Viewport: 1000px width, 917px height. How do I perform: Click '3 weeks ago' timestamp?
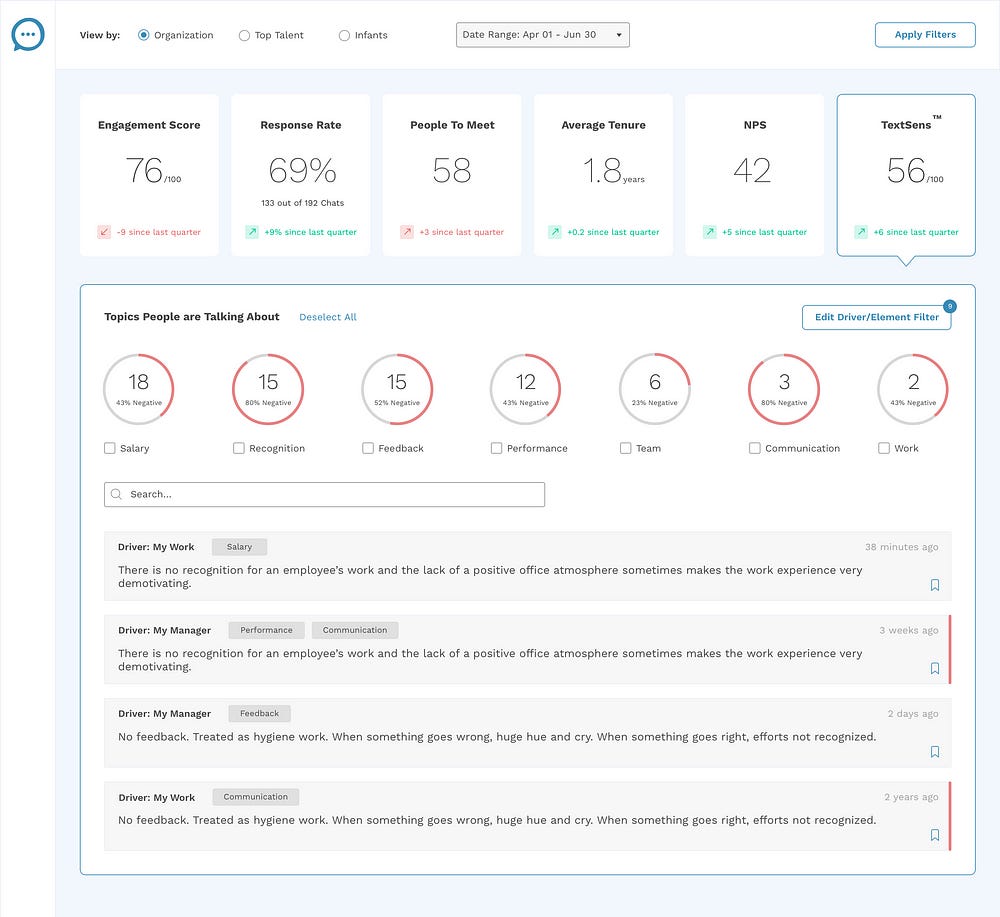tap(909, 631)
